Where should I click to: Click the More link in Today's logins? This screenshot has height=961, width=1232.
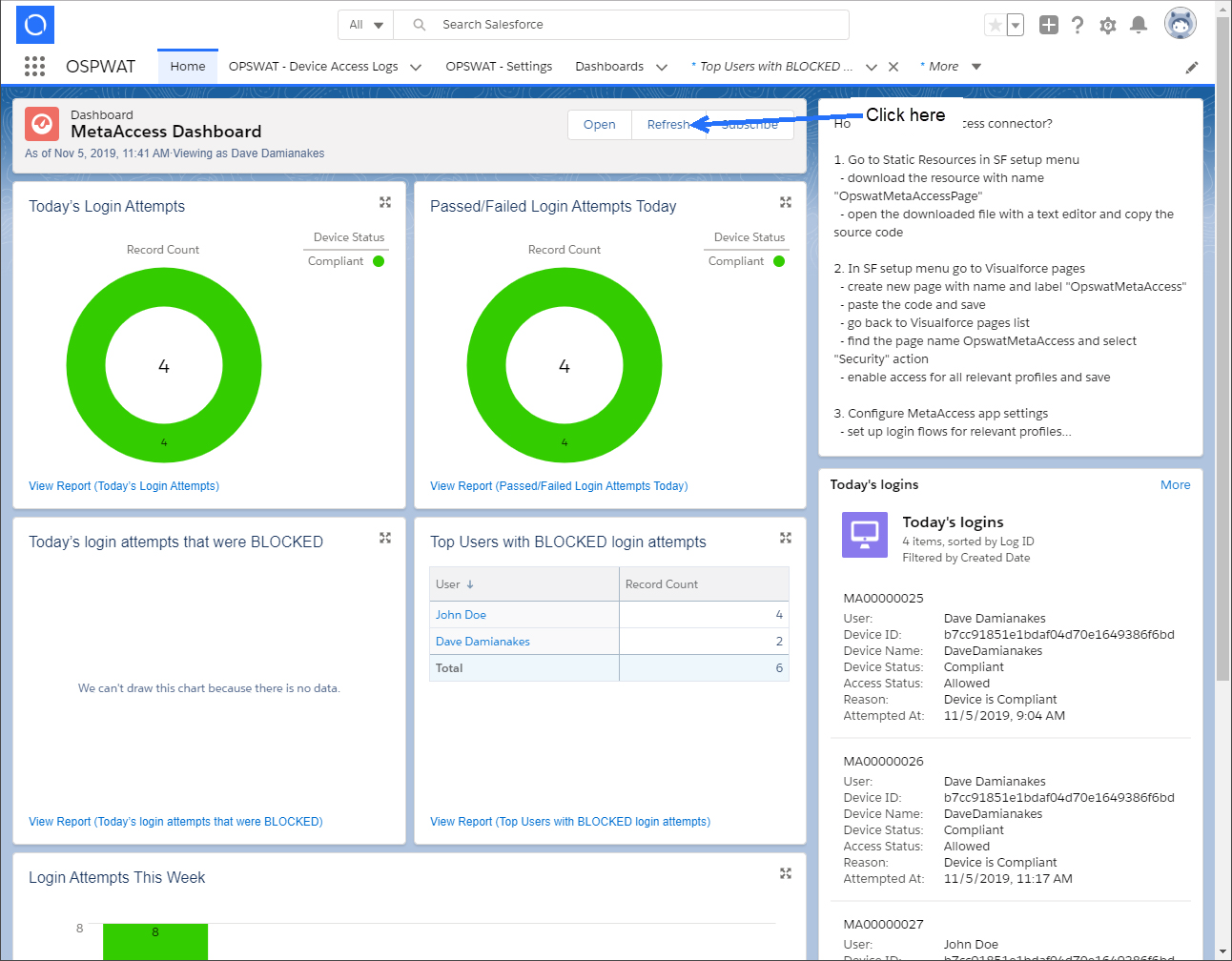(1175, 484)
